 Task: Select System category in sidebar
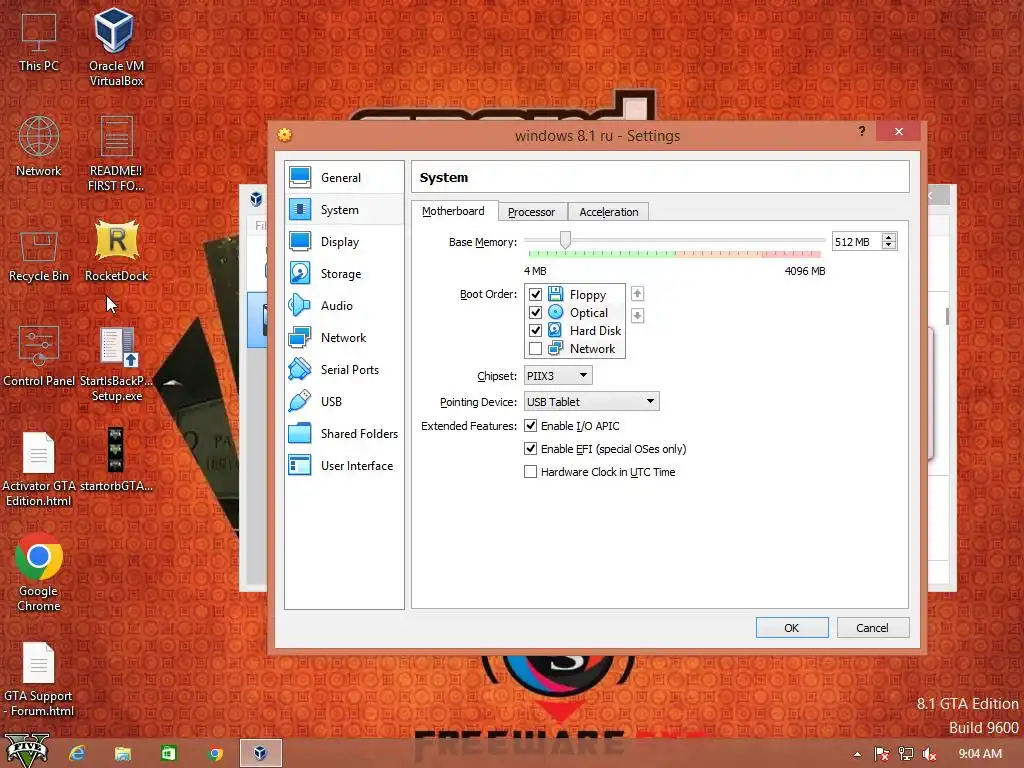(344, 210)
